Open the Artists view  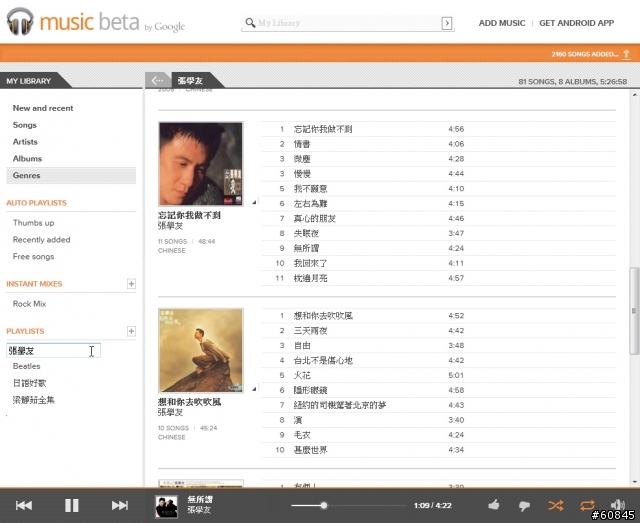25,142
